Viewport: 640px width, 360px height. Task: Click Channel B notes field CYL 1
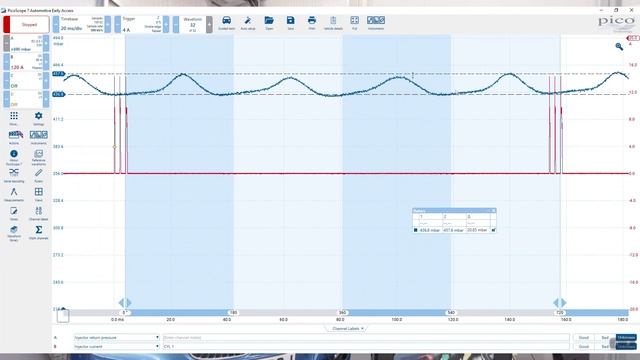click(x=366, y=347)
